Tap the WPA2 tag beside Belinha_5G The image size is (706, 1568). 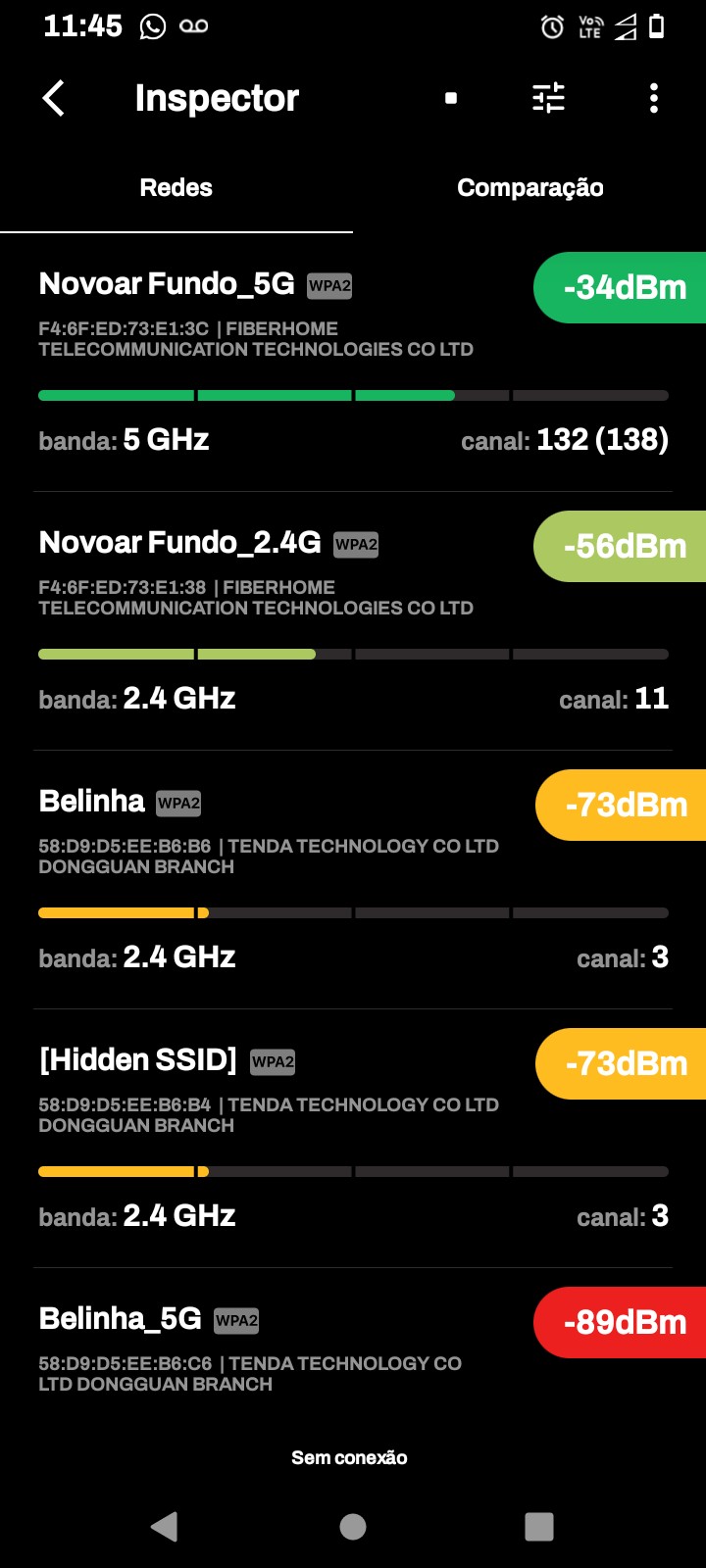coord(236,1320)
